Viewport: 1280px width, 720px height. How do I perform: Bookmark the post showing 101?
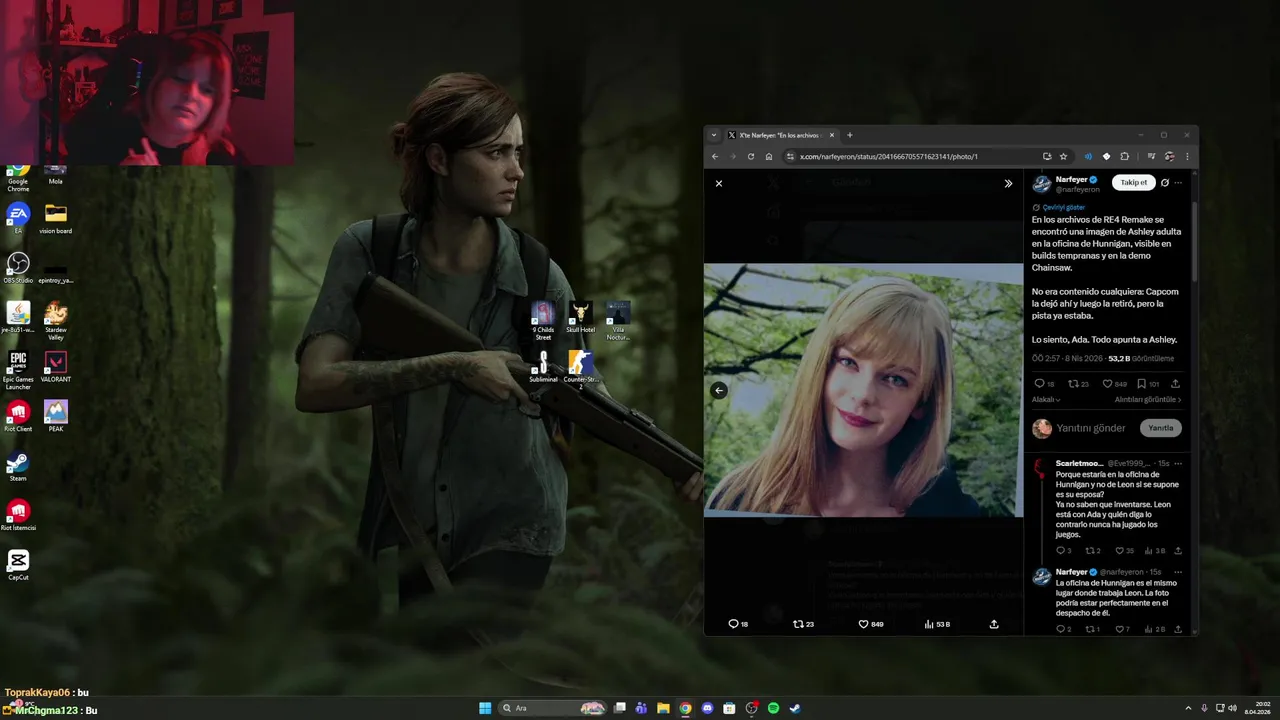[1148, 384]
